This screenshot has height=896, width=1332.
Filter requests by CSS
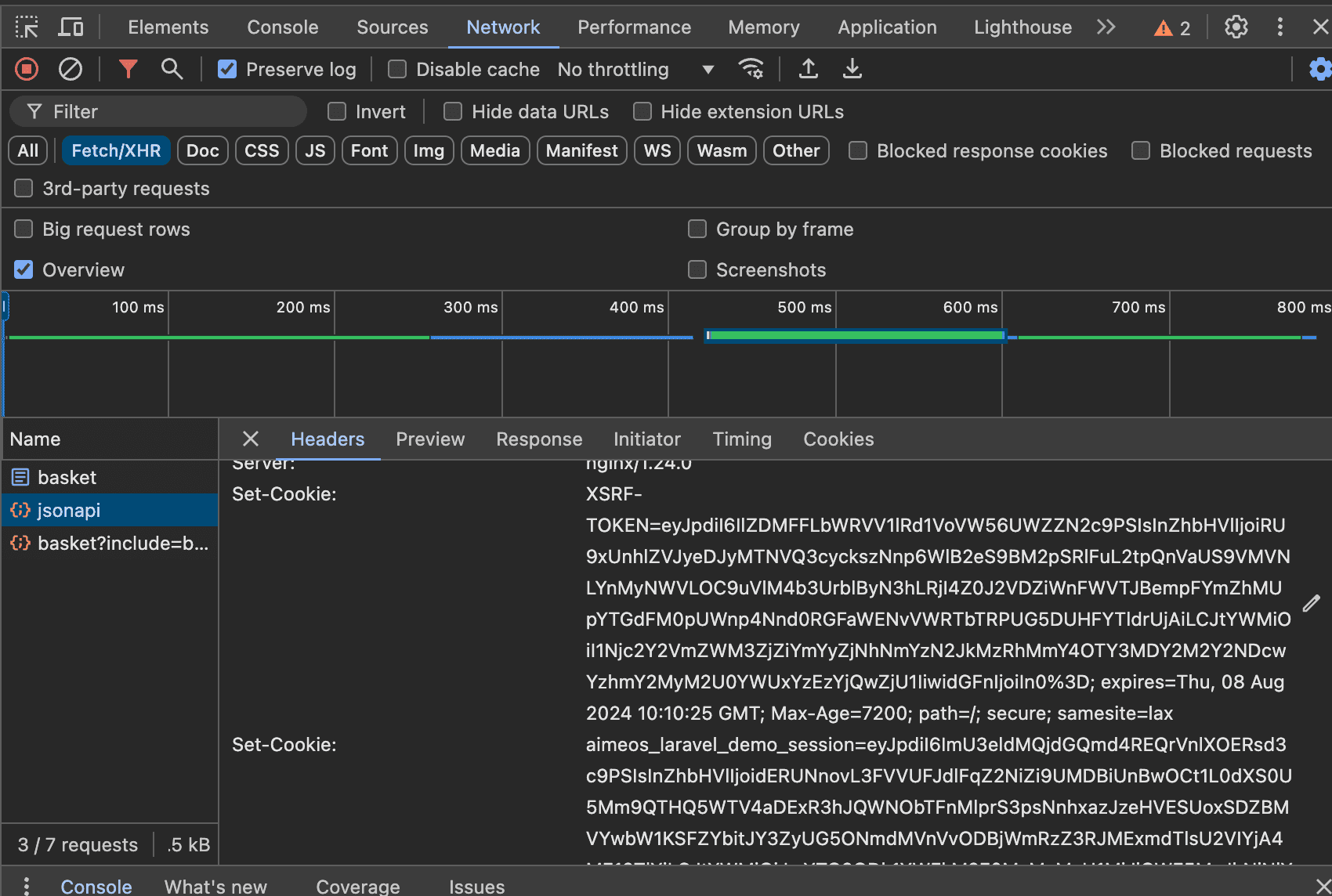[262, 150]
